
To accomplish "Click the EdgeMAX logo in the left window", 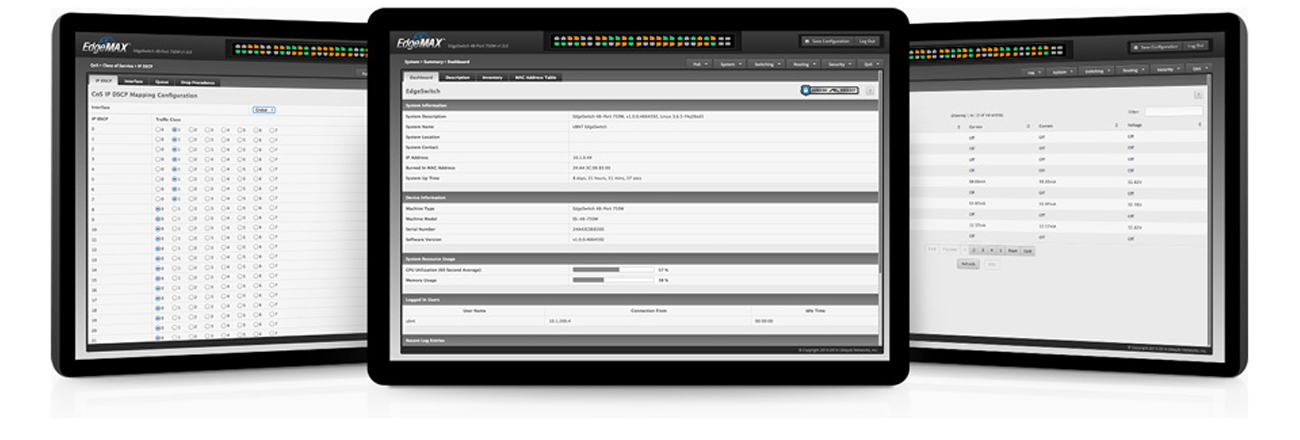I will pos(105,46).
